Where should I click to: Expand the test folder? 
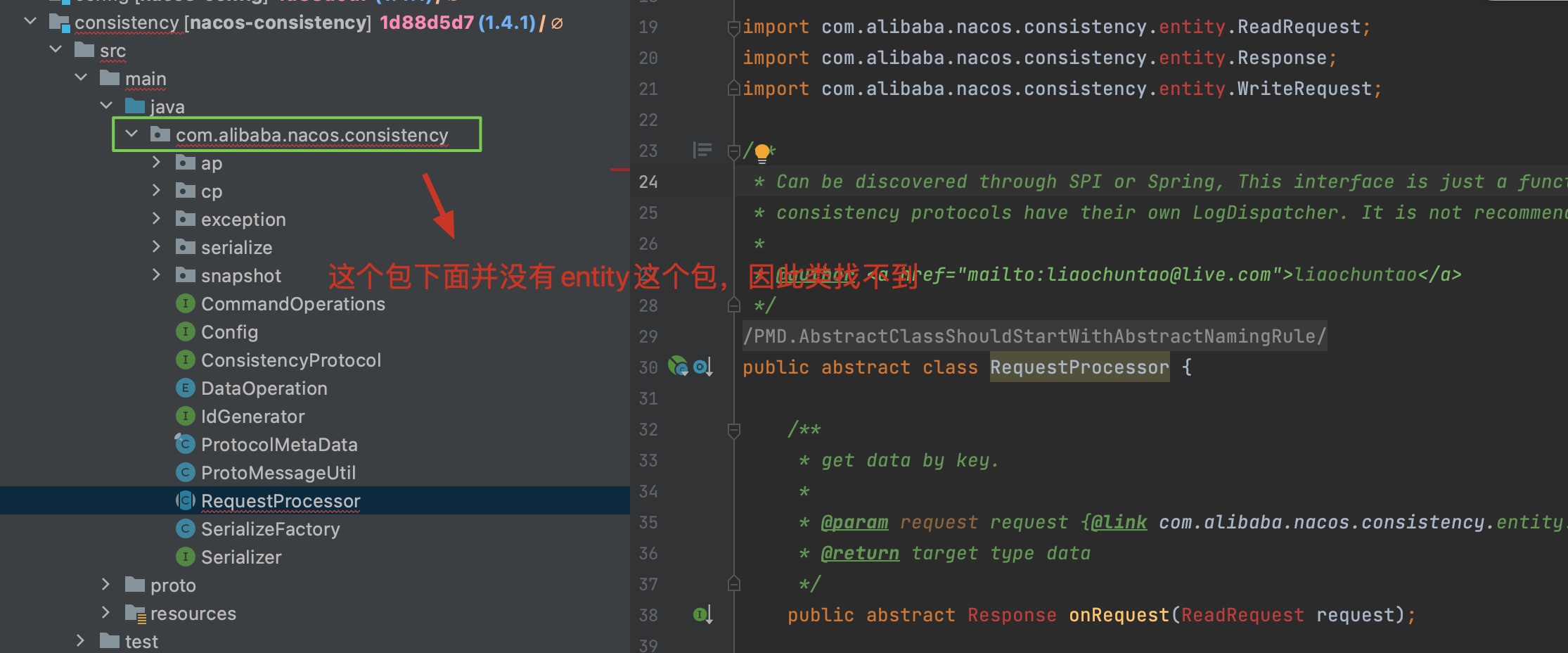point(81,640)
